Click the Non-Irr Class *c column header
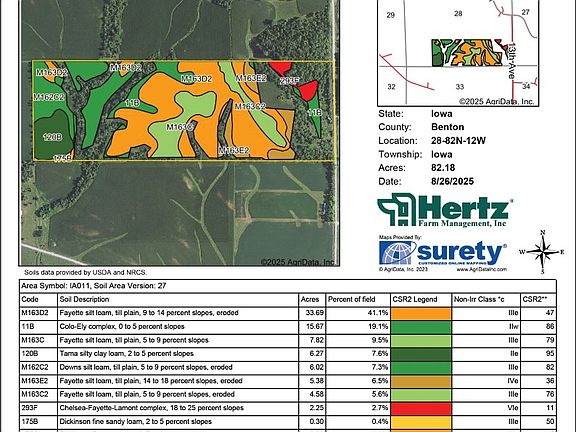 (x=479, y=299)
